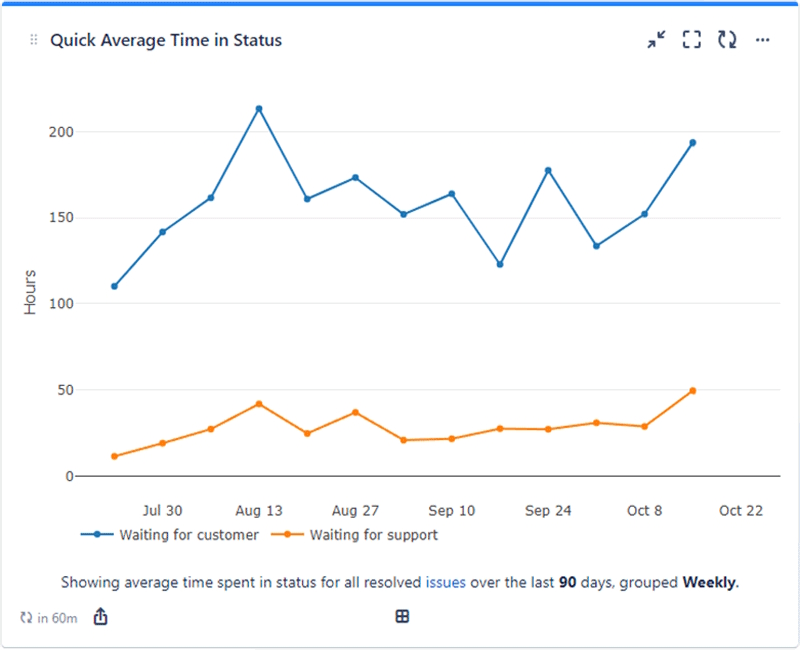This screenshot has height=650, width=800.
Task: Refresh the chart data
Action: coord(727,40)
